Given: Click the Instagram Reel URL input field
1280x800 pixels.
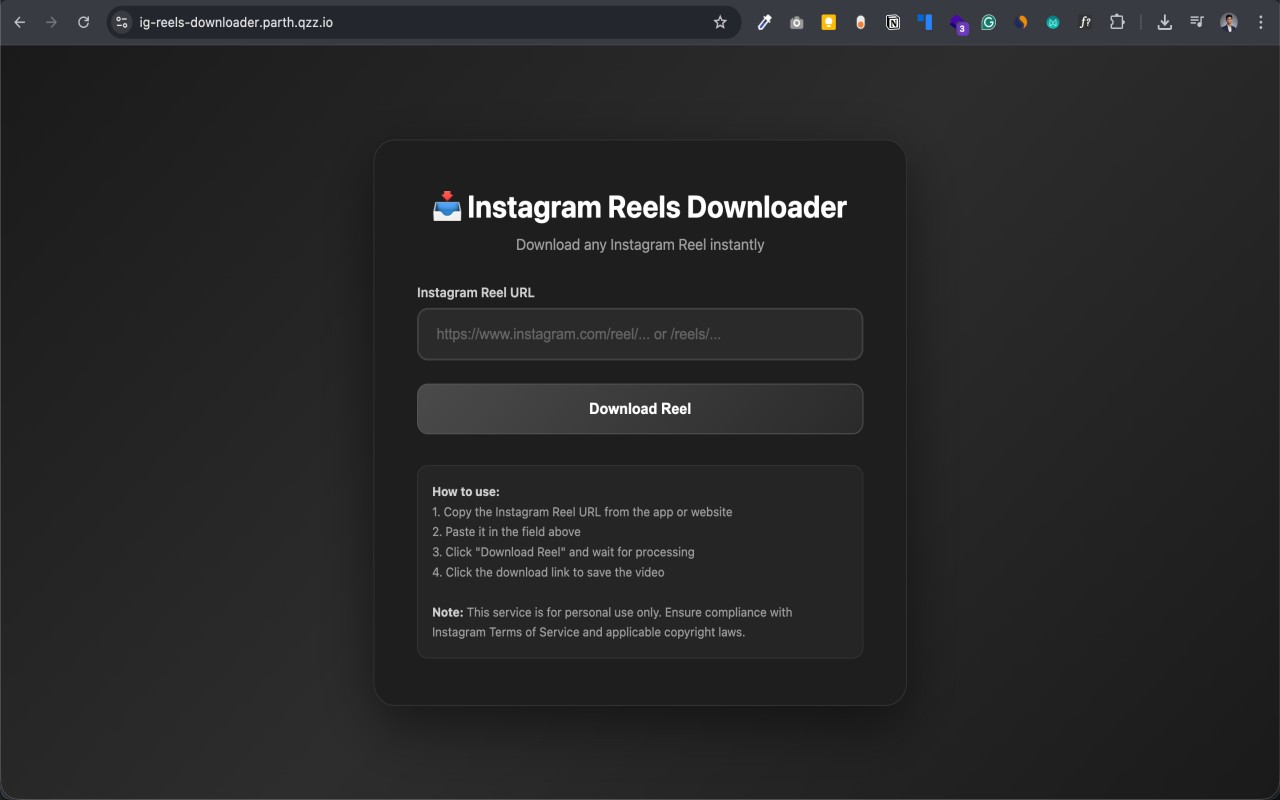Looking at the screenshot, I should (640, 334).
